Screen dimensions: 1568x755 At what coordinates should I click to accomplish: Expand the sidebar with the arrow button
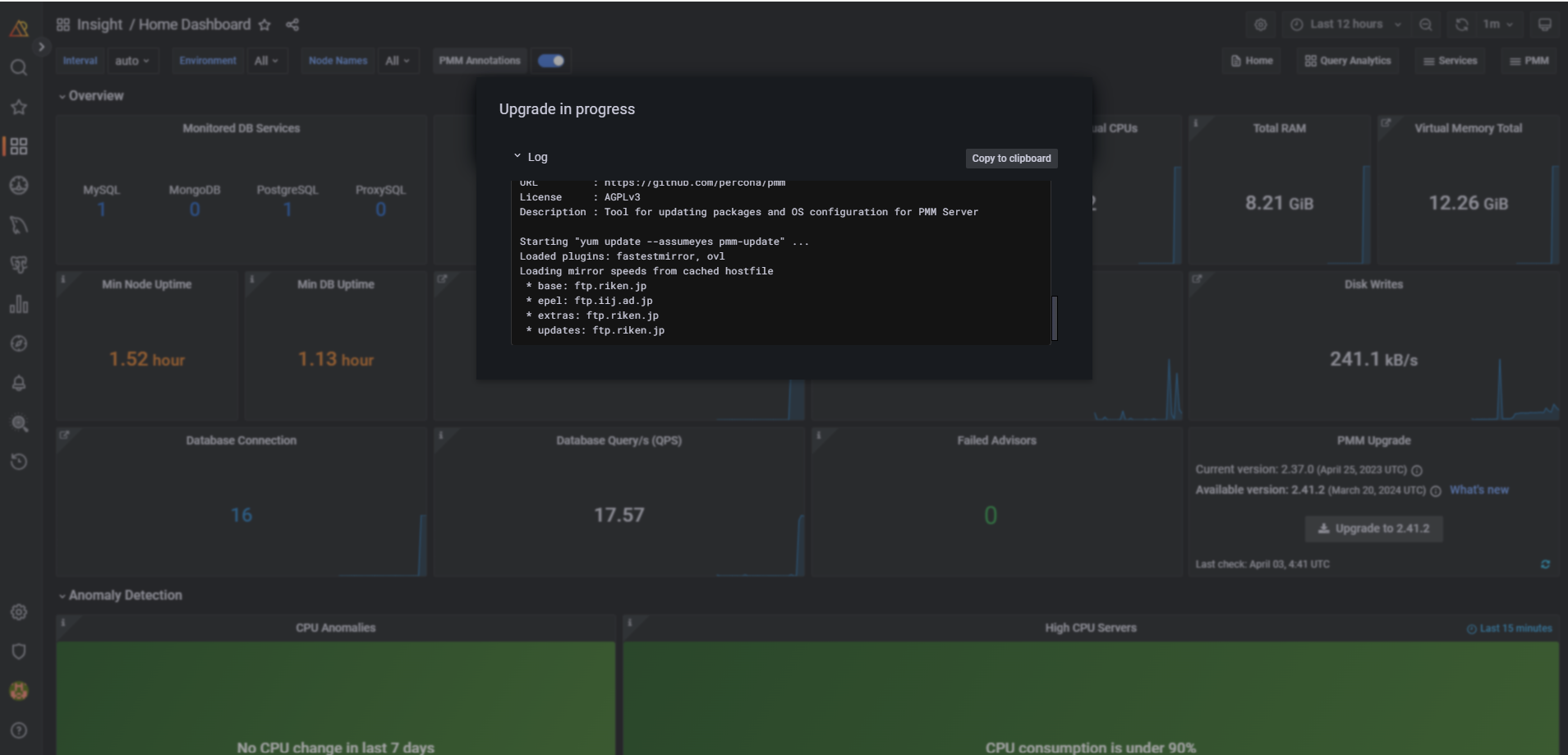[x=41, y=47]
